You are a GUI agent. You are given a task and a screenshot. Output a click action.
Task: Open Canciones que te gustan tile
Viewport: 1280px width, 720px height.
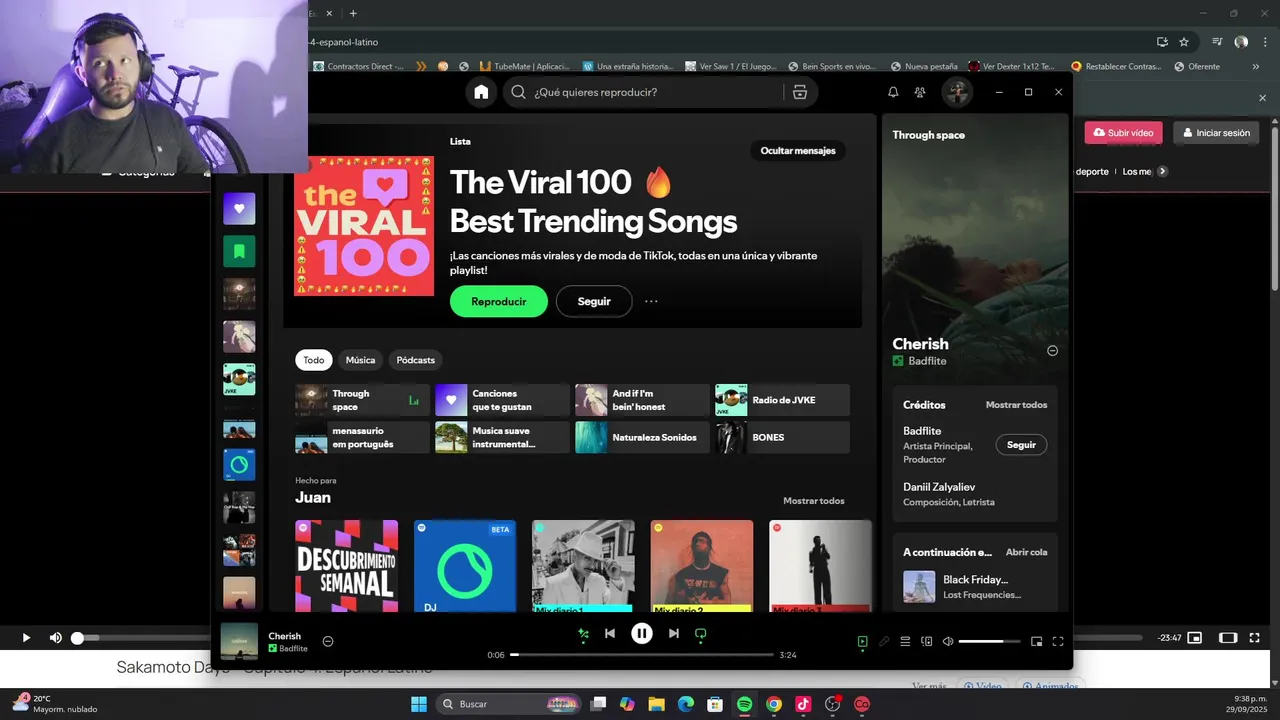click(502, 400)
